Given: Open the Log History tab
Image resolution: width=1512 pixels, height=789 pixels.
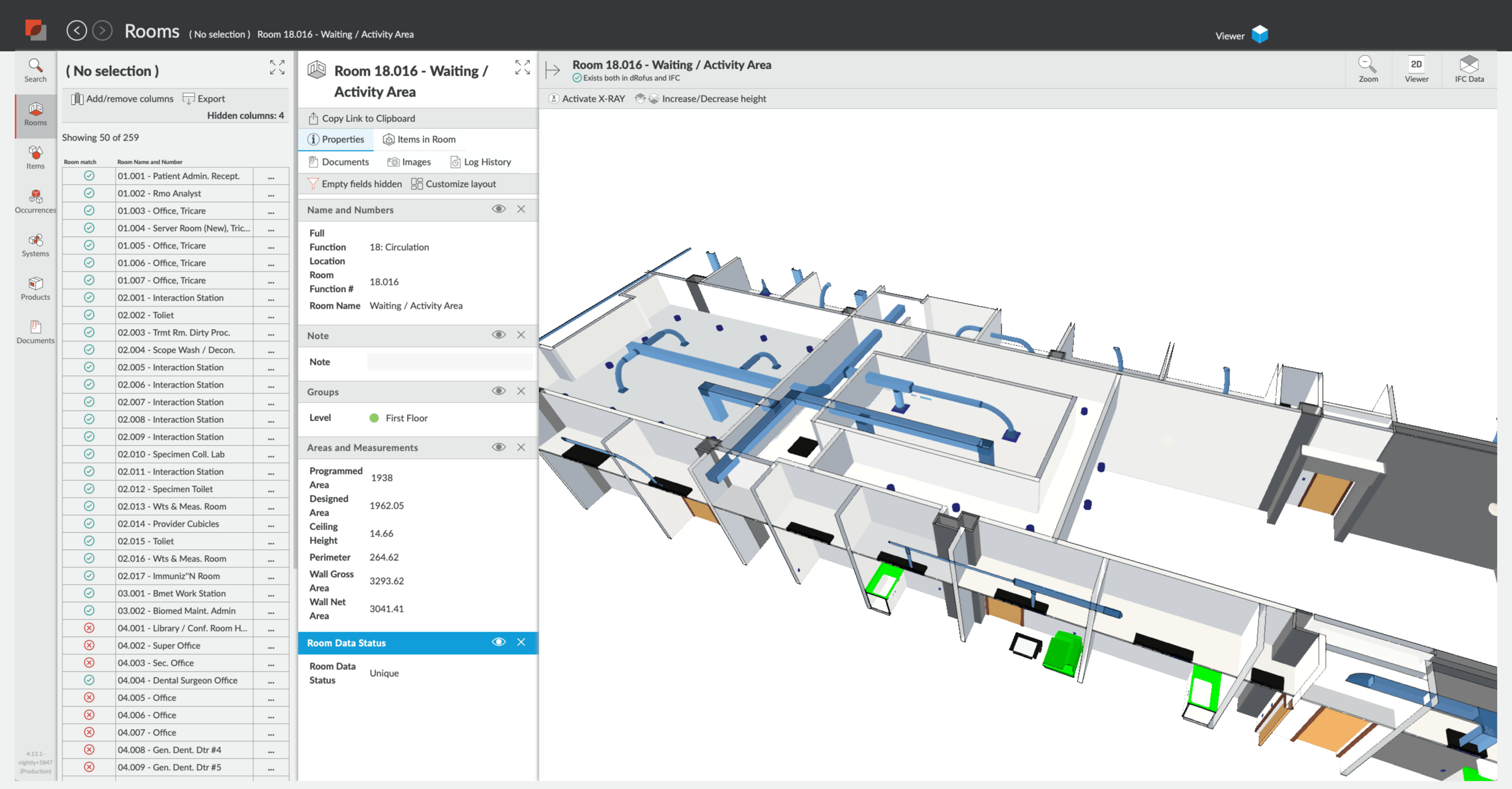Looking at the screenshot, I should 481,162.
